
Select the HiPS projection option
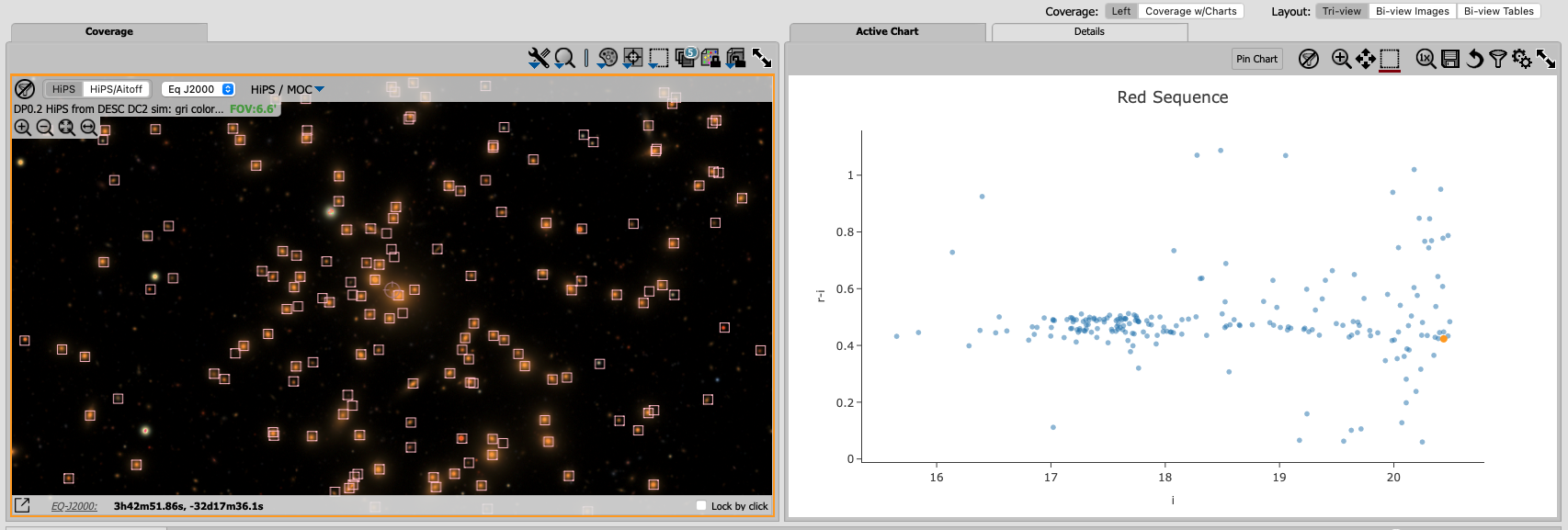pyautogui.click(x=63, y=89)
